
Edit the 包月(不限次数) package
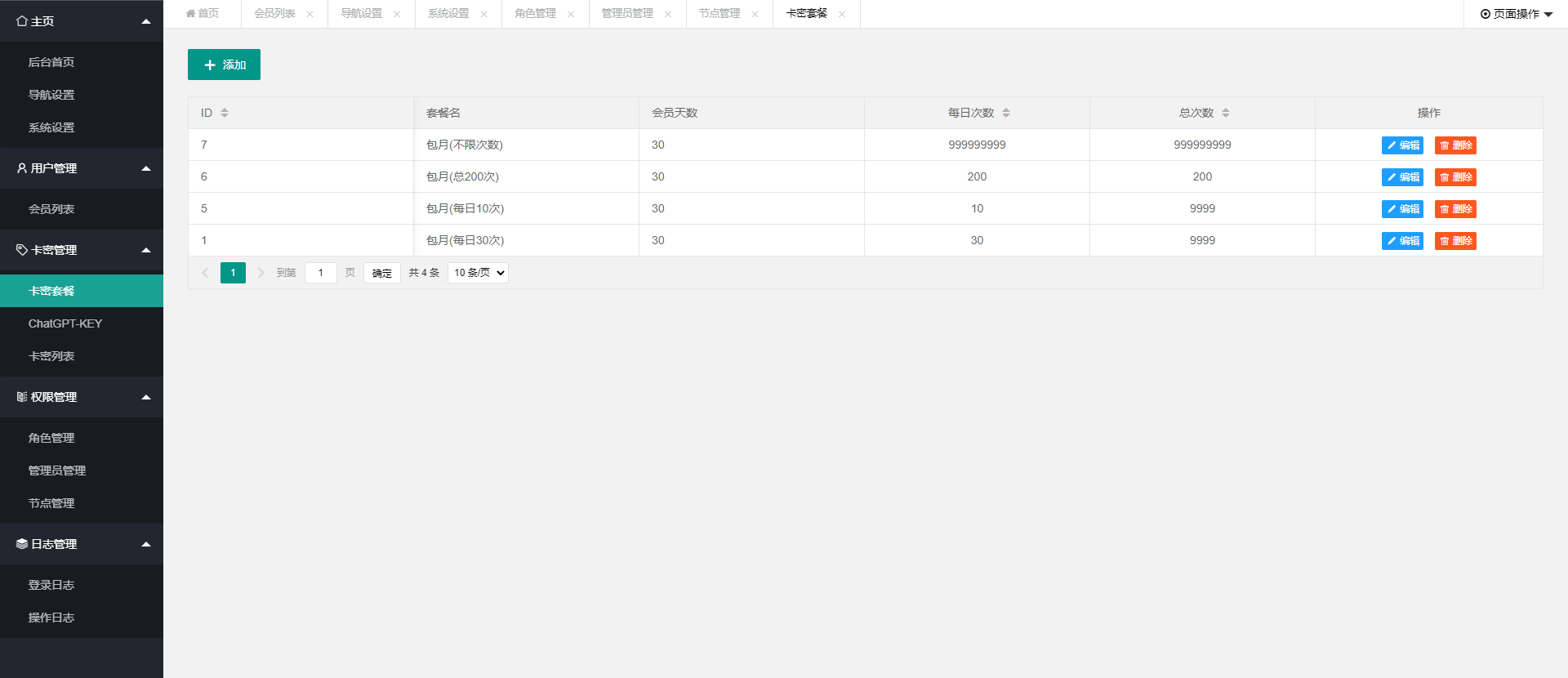tap(1402, 145)
